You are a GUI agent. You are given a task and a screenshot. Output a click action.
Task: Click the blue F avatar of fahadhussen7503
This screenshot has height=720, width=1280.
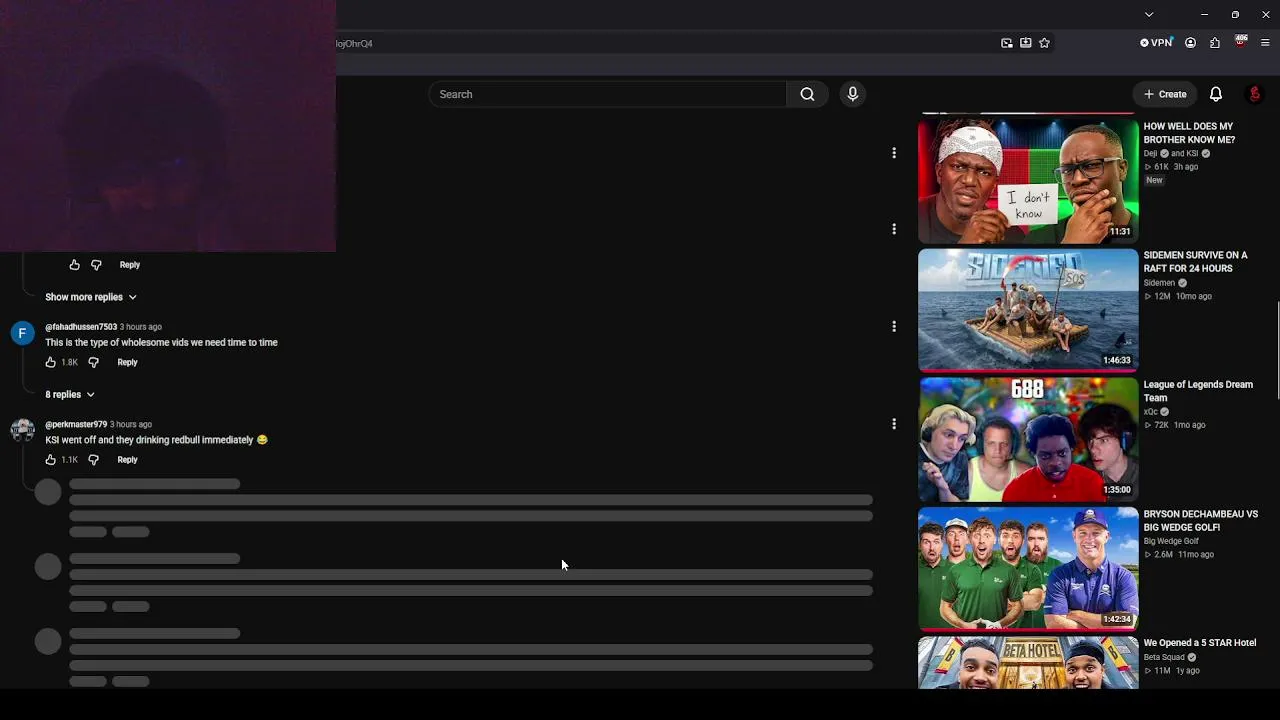point(22,333)
